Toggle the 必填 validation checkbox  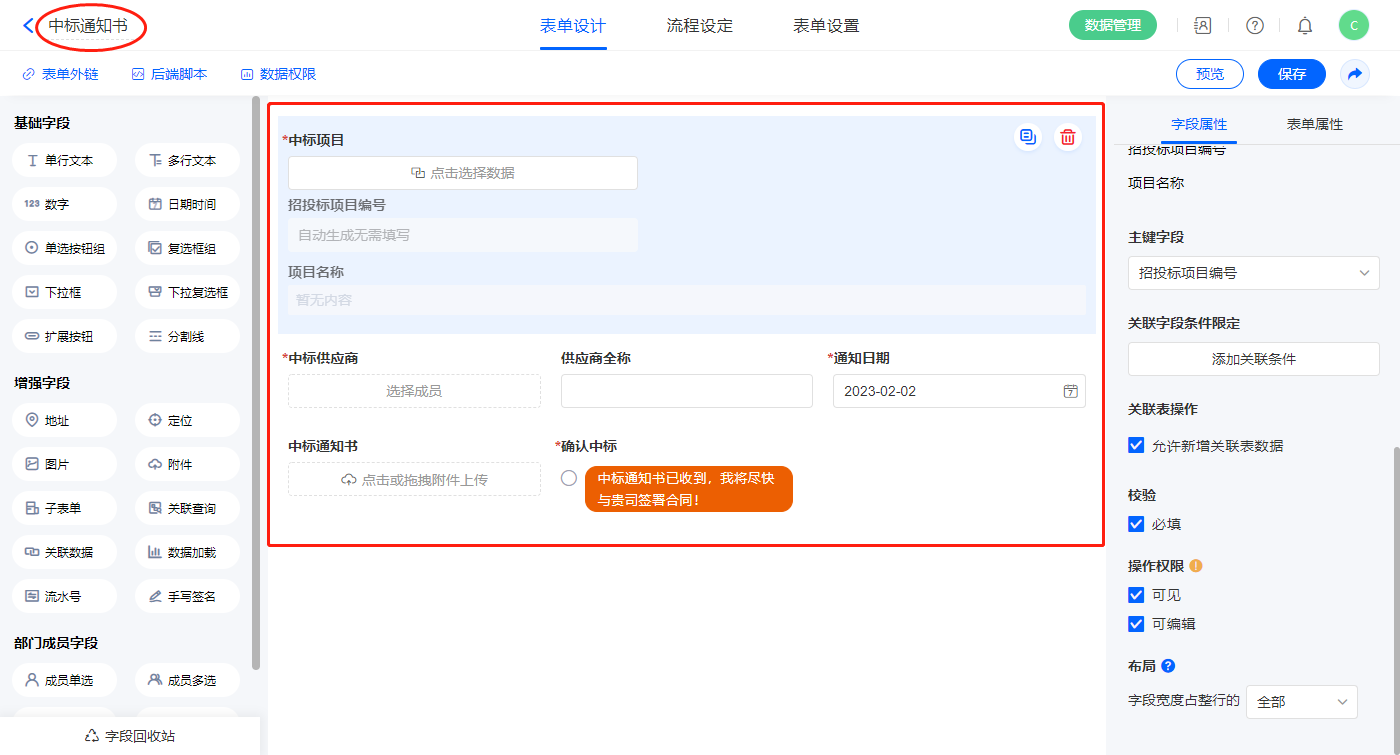click(1136, 524)
